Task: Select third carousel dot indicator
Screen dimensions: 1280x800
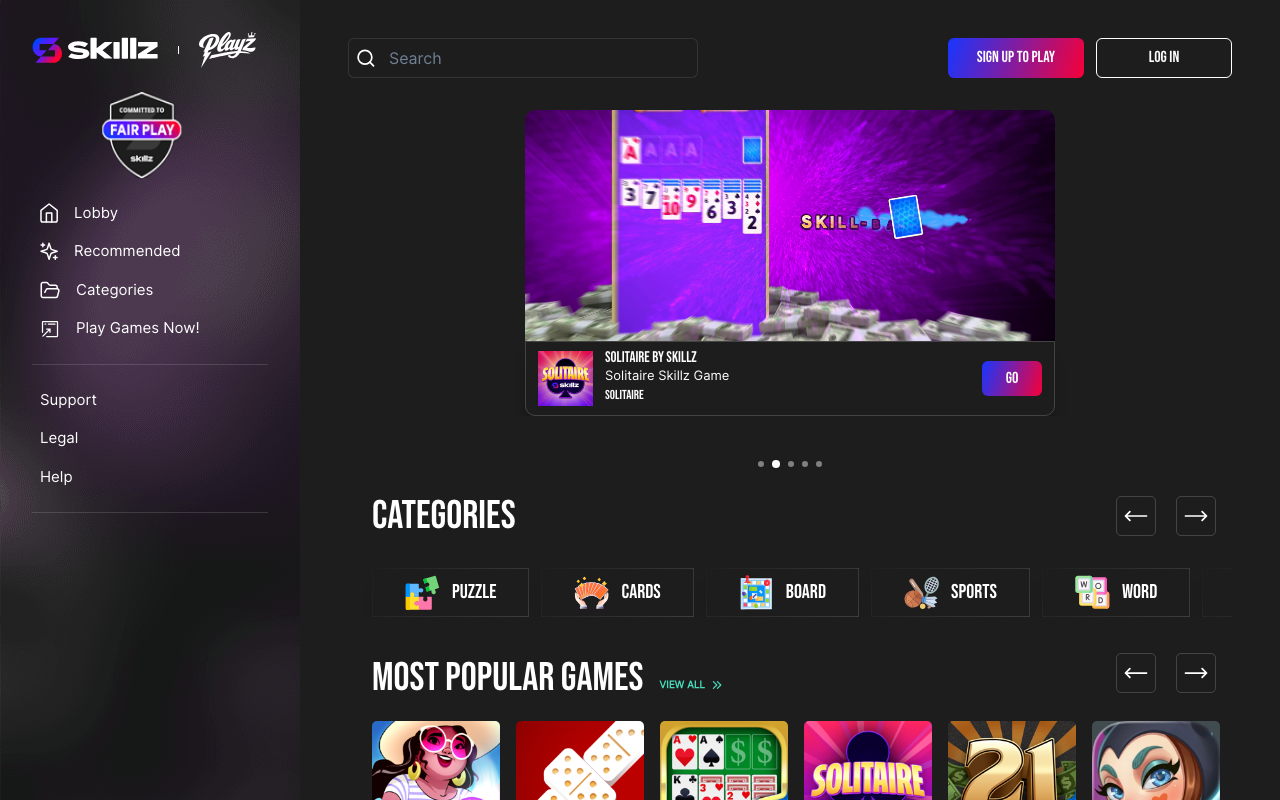Action: pyautogui.click(x=791, y=464)
